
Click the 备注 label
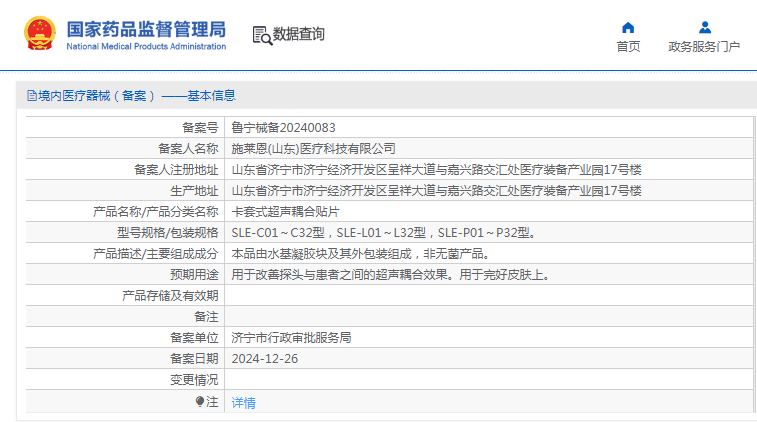(206, 317)
